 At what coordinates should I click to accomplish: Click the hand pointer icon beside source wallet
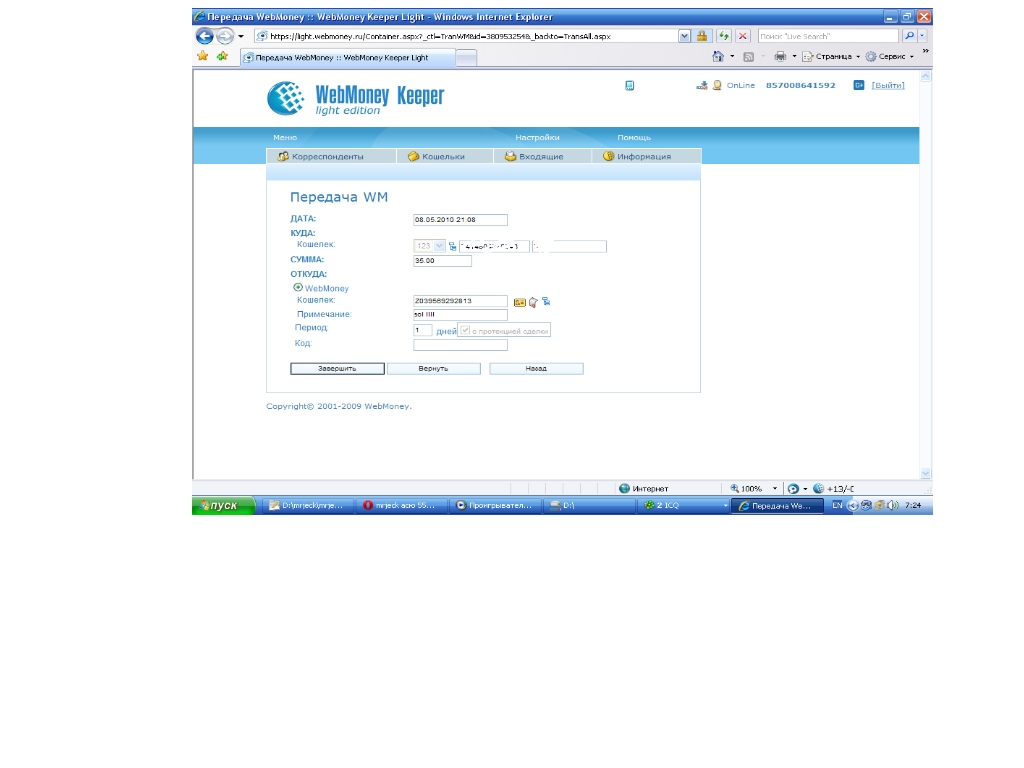click(x=534, y=302)
